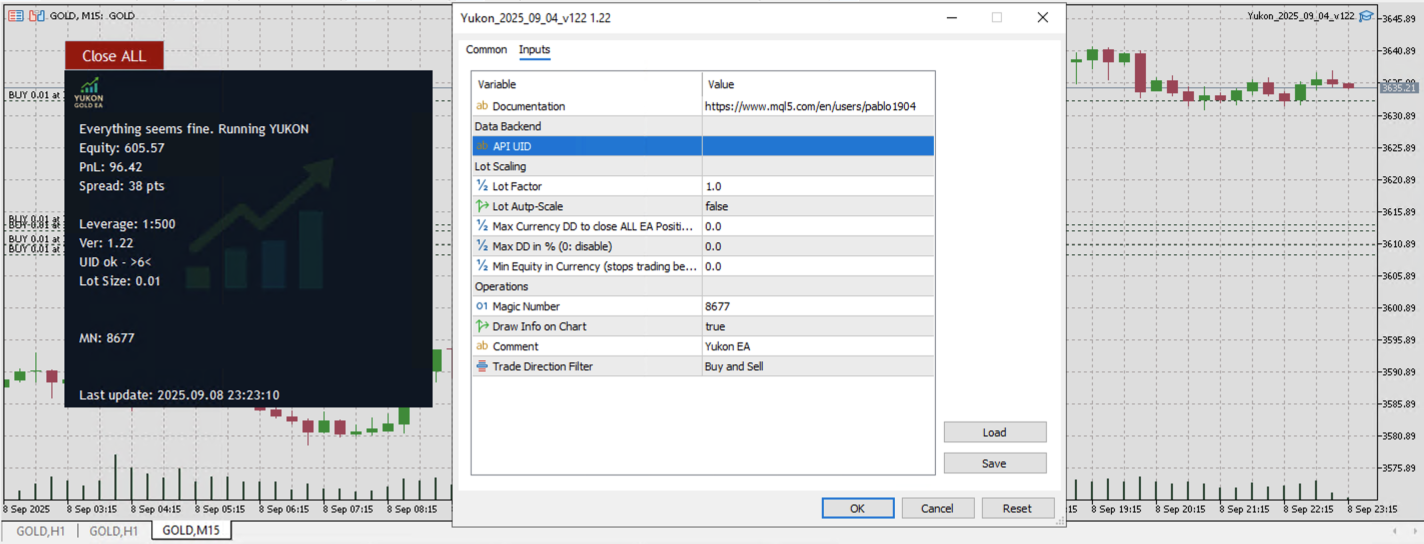The height and width of the screenshot is (544, 1424).
Task: Click the Min Equity in Currency value 0.0
Action: pos(818,266)
